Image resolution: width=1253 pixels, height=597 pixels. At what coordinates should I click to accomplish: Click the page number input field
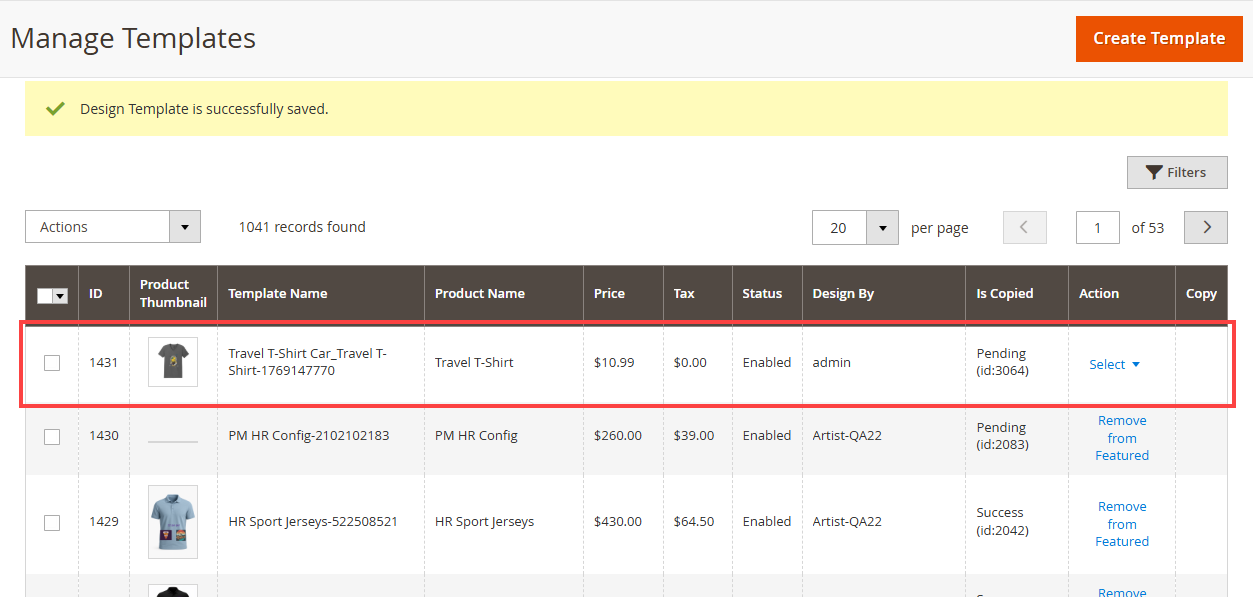[x=1097, y=228]
